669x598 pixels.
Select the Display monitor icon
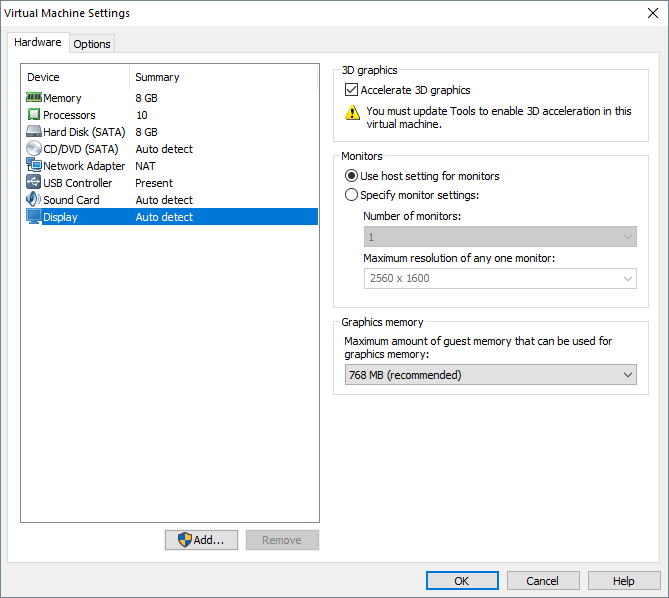click(x=33, y=217)
